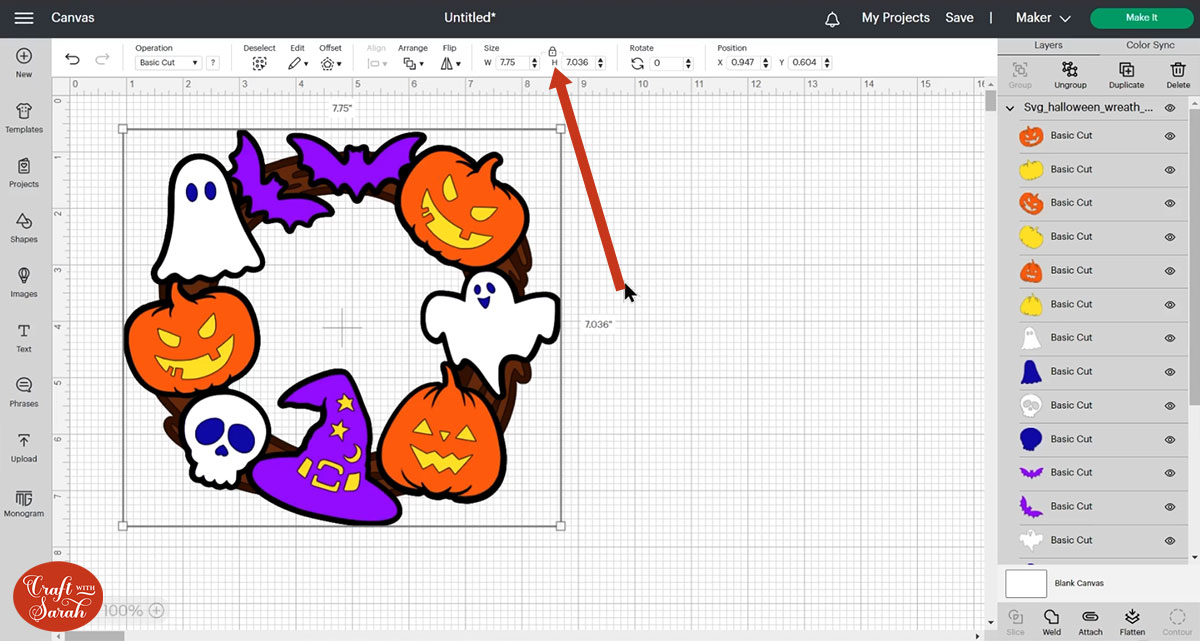
Task: Hide the dark blue ghost layer
Action: (x=1170, y=372)
